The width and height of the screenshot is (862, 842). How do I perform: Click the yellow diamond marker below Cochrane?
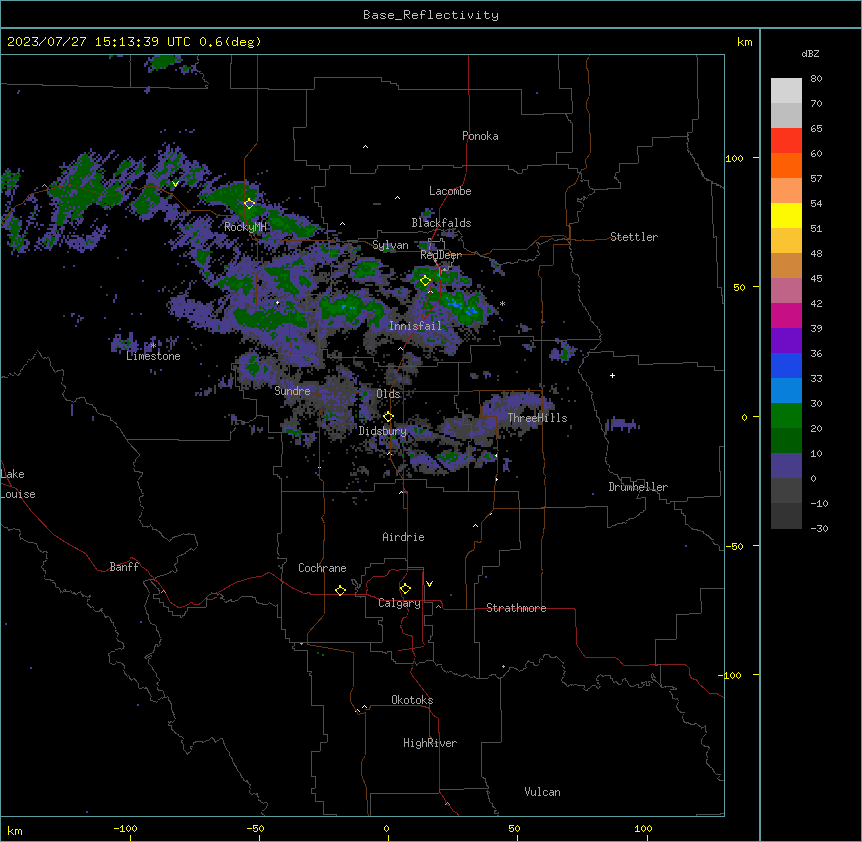click(x=340, y=590)
